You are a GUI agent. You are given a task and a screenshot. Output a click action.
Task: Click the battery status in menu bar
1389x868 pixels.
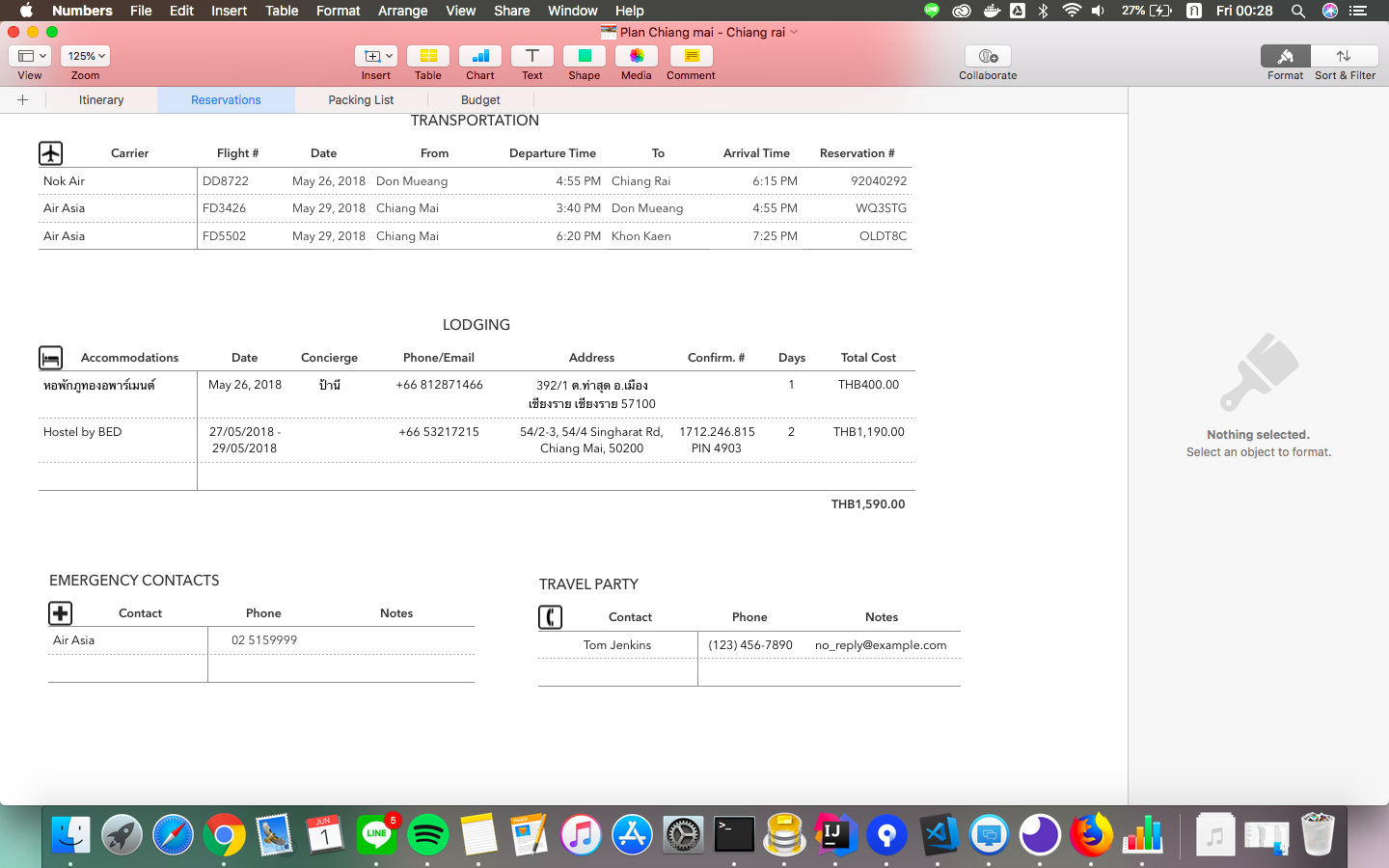1147,11
